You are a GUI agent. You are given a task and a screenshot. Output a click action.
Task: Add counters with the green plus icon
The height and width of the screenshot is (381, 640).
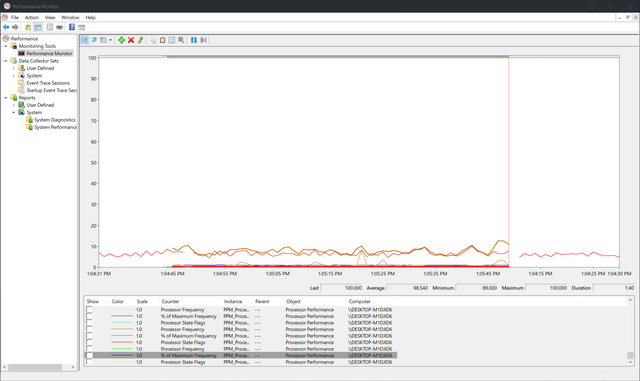121,40
